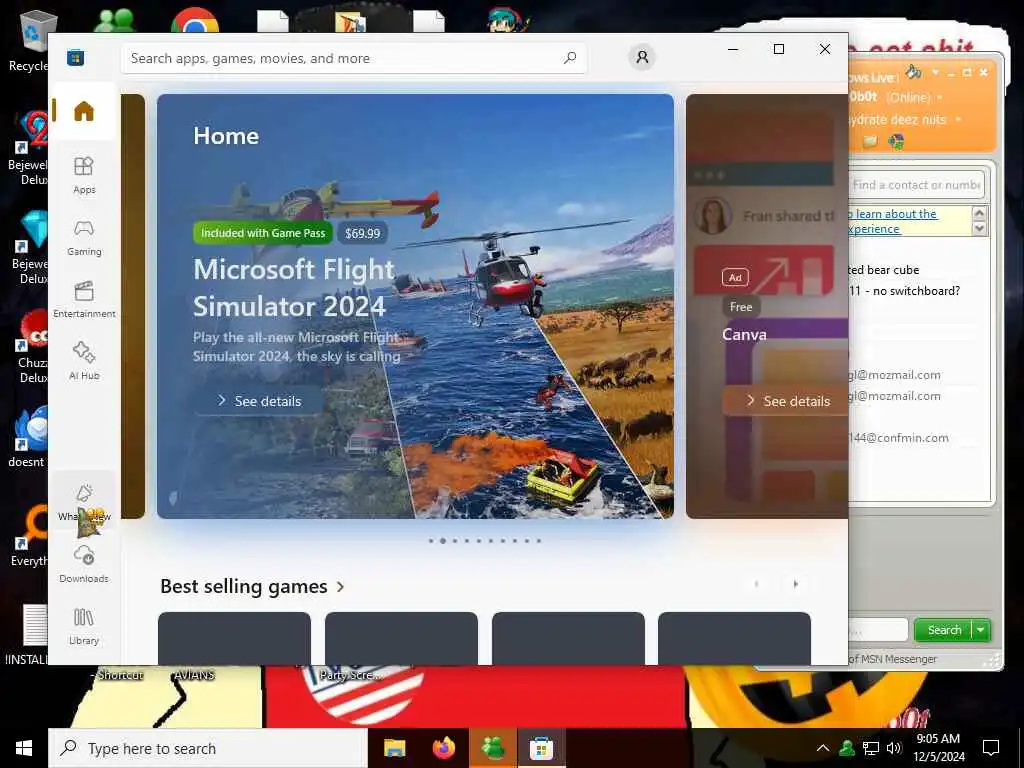Viewport: 1024px width, 768px height.
Task: Open Firefox from taskbar
Action: pos(444,748)
